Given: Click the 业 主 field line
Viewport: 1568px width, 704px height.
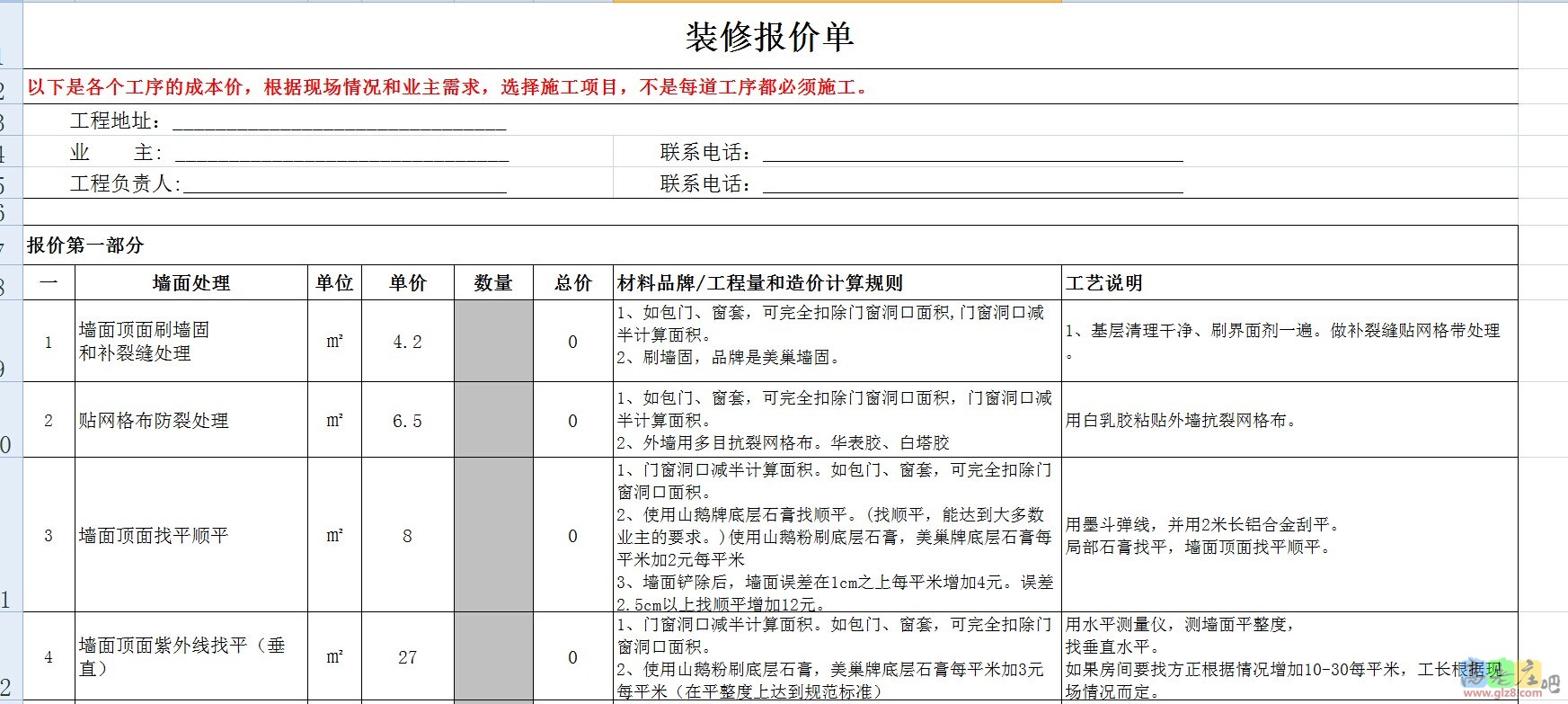Looking at the screenshot, I should point(289,152).
